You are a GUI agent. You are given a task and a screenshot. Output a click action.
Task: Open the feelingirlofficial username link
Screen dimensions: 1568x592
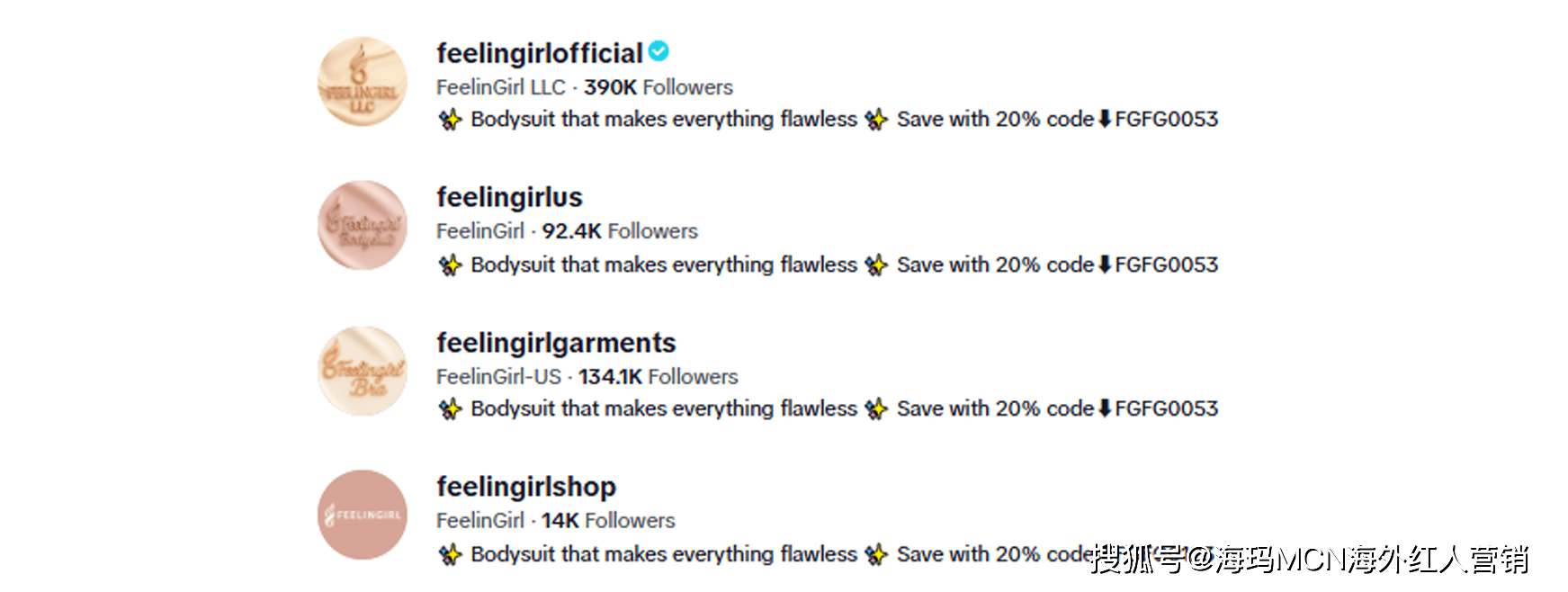(x=539, y=54)
